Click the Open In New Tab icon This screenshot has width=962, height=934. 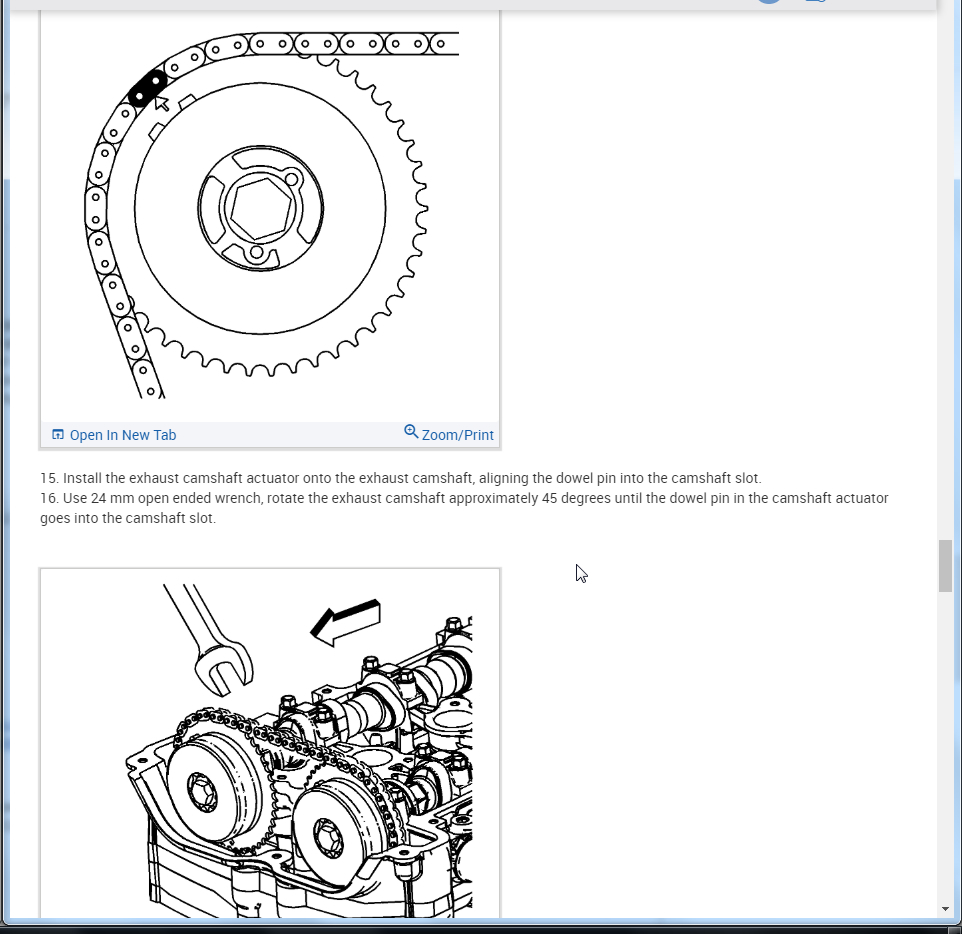coord(58,434)
